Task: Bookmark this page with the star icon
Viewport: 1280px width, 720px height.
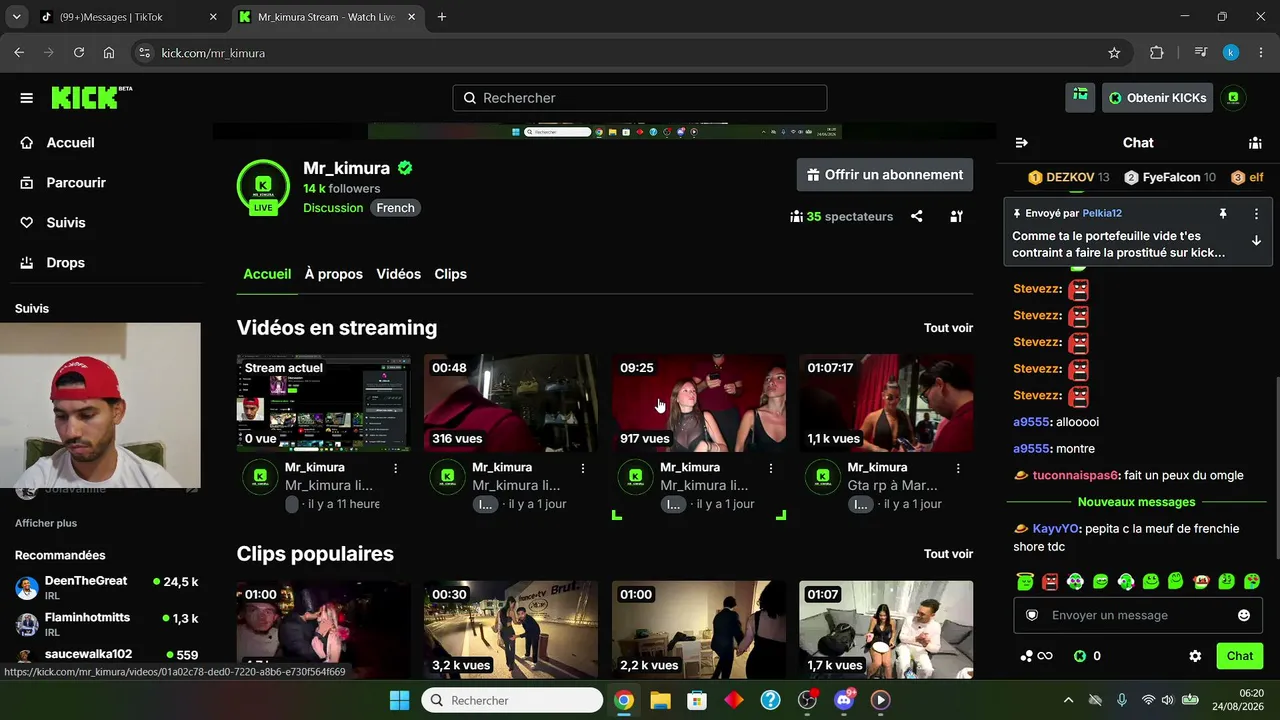Action: [1114, 53]
